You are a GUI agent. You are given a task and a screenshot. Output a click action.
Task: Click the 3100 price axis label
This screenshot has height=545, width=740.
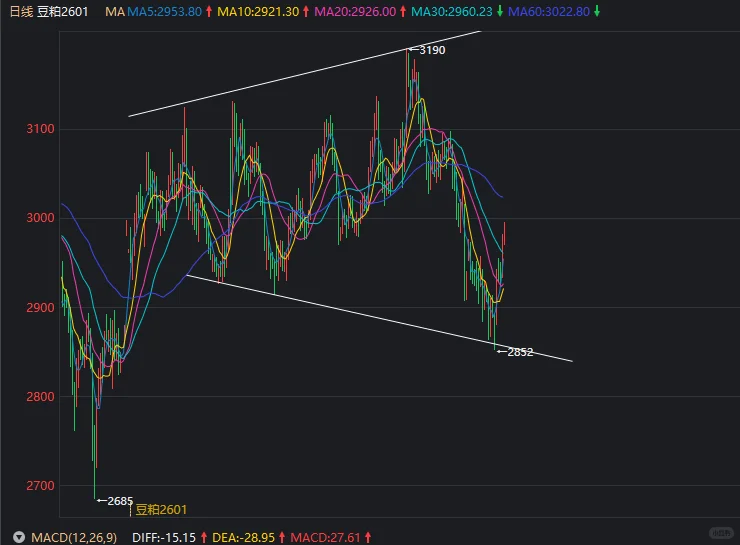point(40,129)
